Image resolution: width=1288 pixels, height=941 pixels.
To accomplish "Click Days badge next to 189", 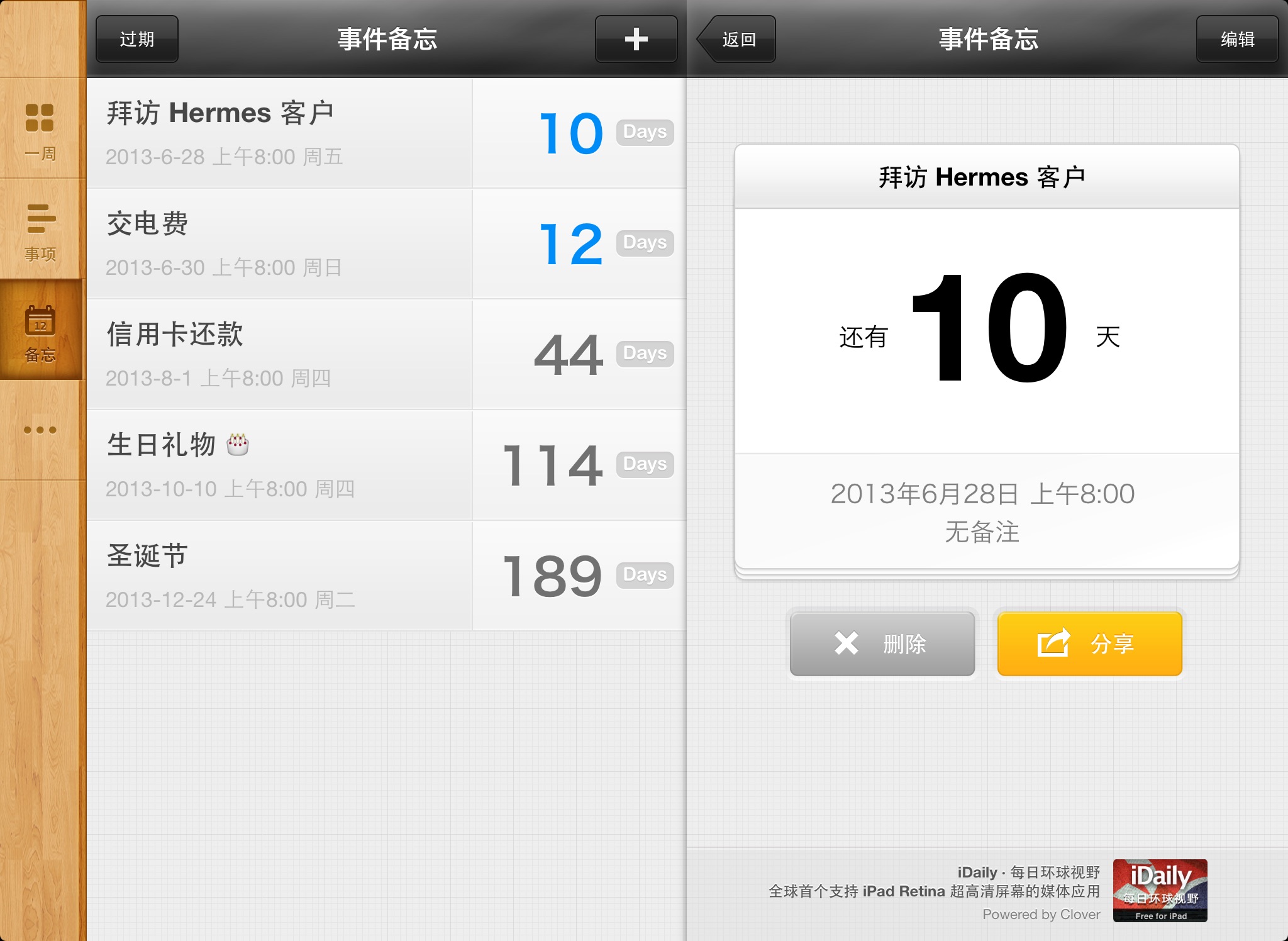I will tap(645, 575).
